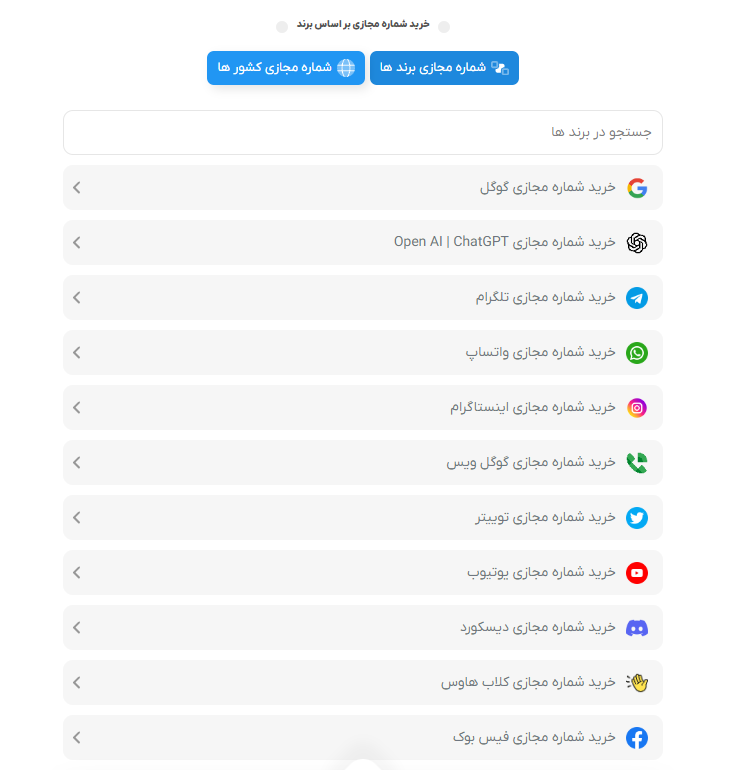734x770 pixels.
Task: Click the Discord logo icon
Action: (x=637, y=628)
